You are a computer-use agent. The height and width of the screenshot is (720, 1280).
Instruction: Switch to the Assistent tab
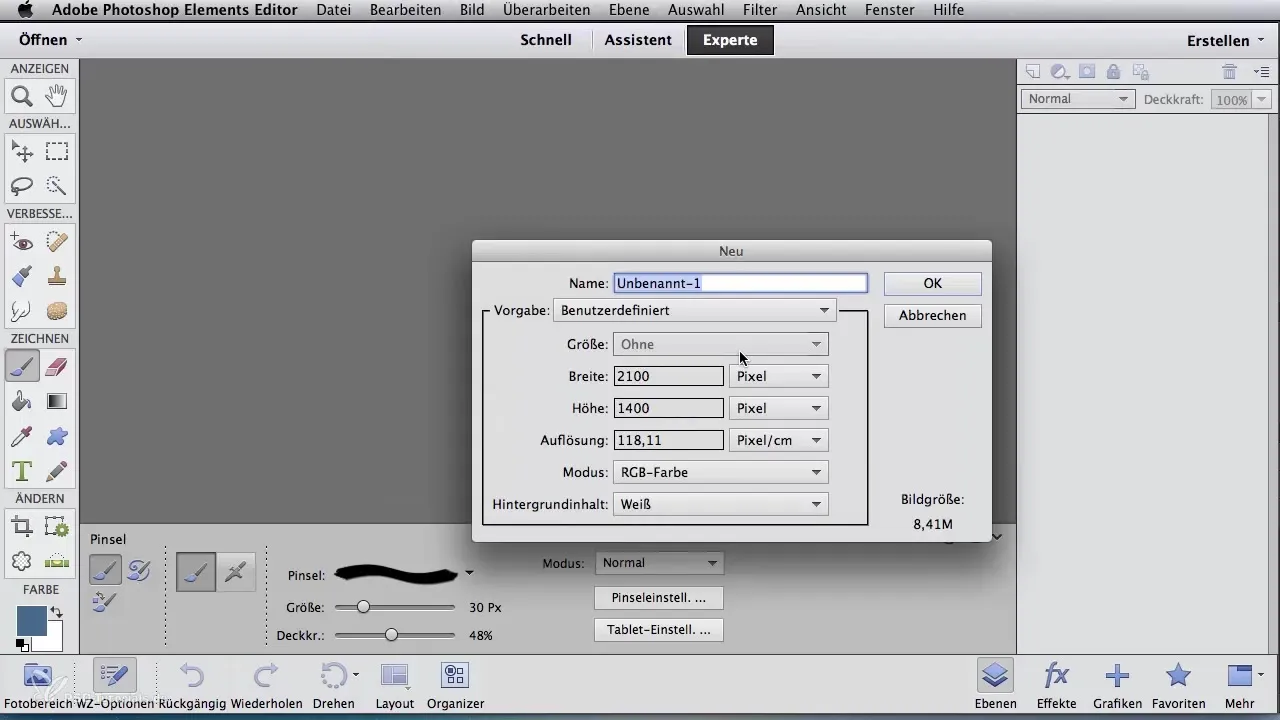point(638,40)
